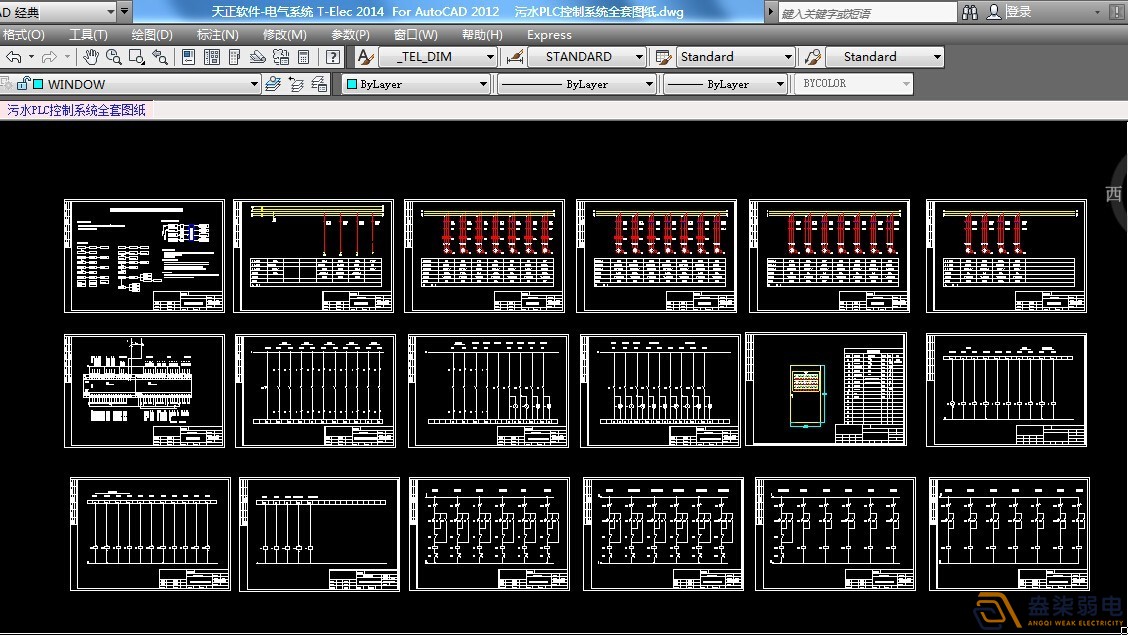
Task: Toggle the layer lock icon for WINDOW
Action: point(22,84)
